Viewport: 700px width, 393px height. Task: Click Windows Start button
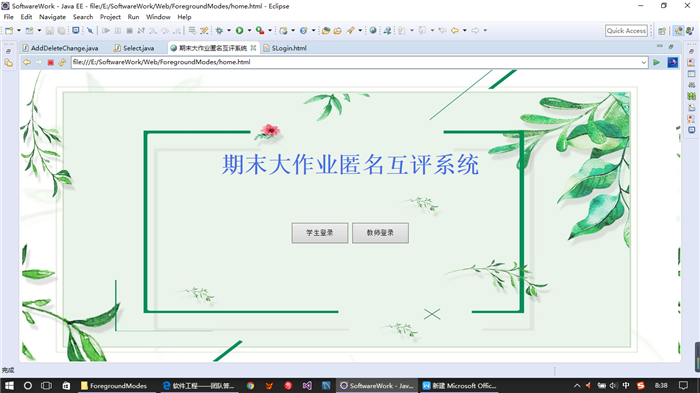point(9,385)
